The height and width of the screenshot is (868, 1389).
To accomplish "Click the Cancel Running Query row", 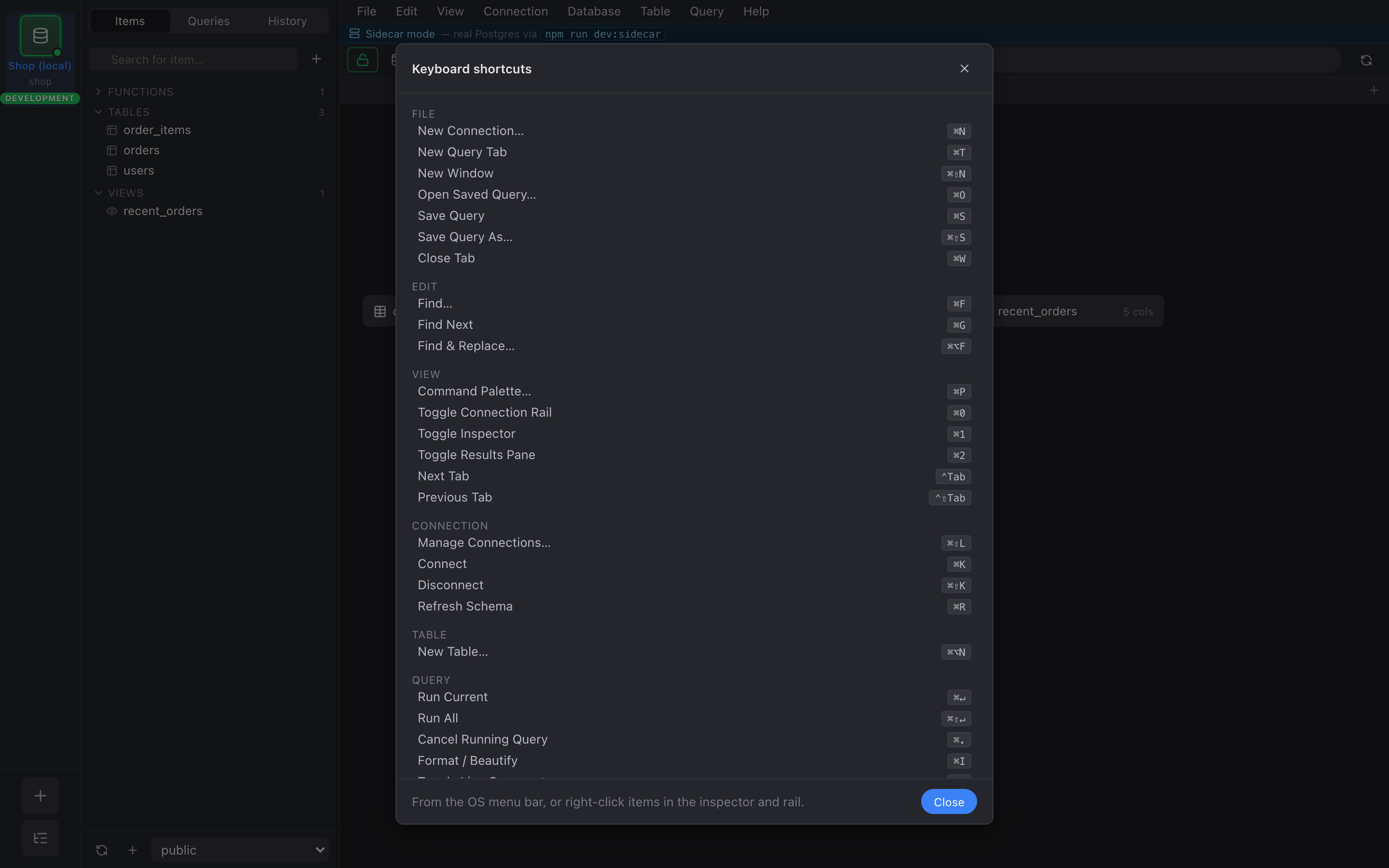I will click(x=694, y=740).
